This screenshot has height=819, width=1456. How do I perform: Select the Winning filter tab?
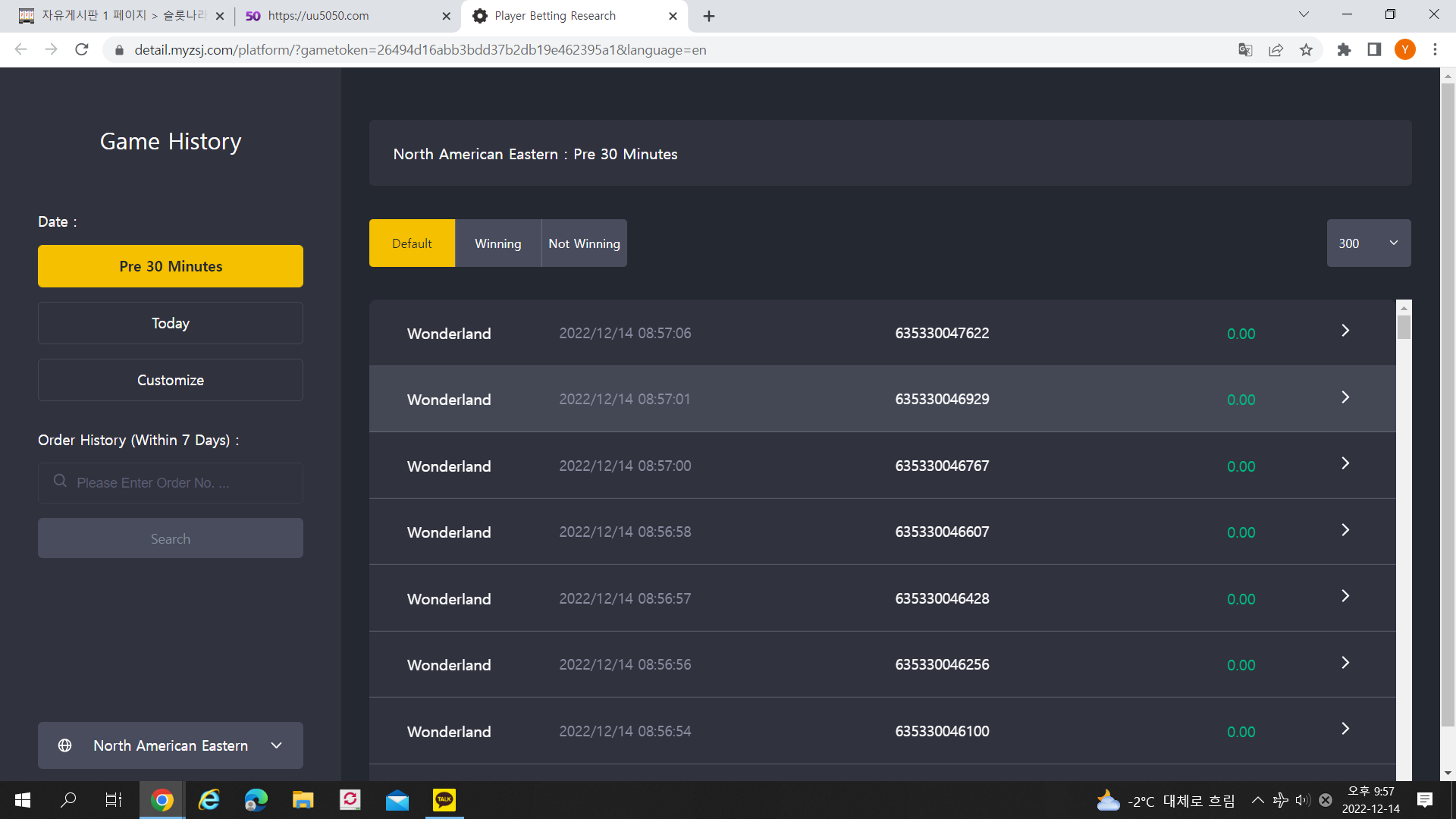pyautogui.click(x=498, y=243)
